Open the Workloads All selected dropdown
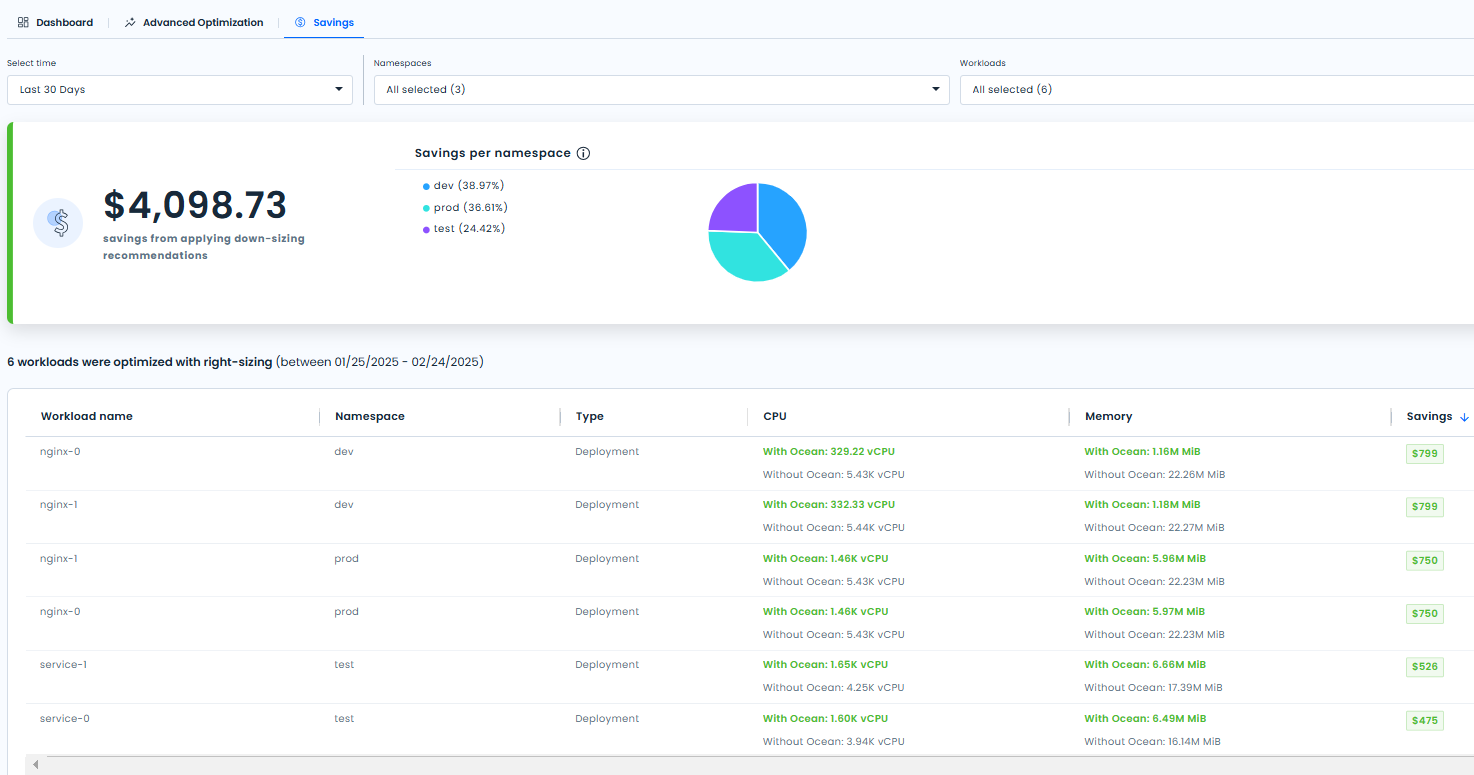 tap(1217, 89)
